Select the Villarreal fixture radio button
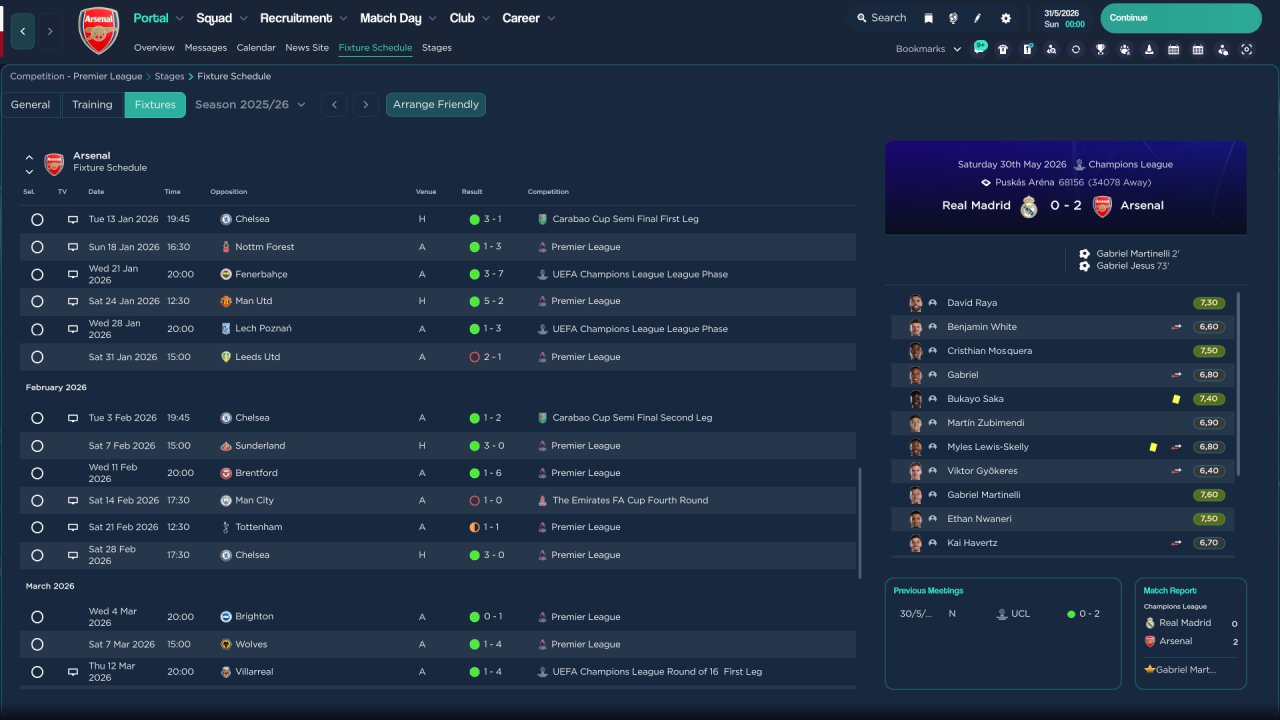The width and height of the screenshot is (1280, 720). coord(37,672)
